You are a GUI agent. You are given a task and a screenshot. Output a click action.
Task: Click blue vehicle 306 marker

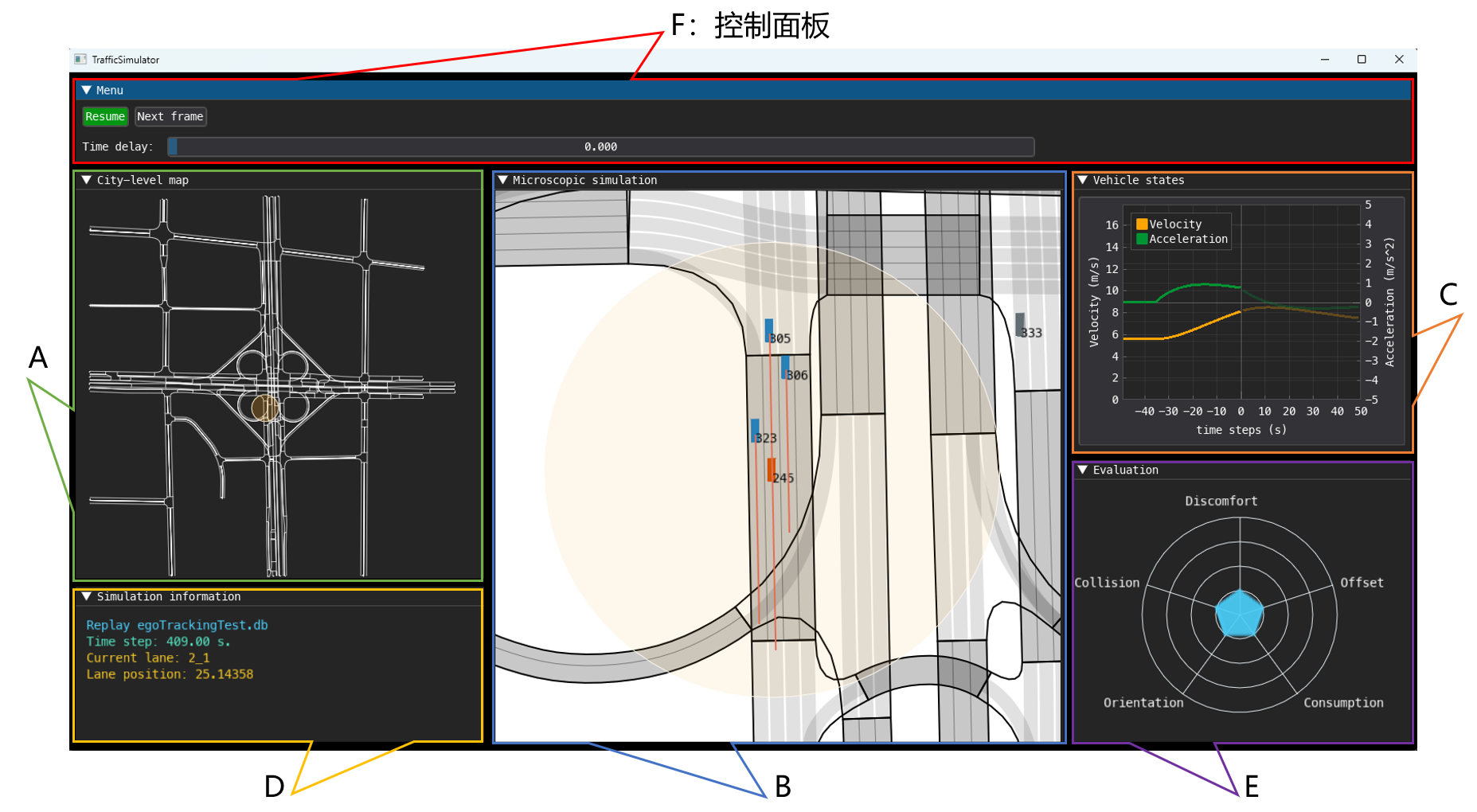784,367
